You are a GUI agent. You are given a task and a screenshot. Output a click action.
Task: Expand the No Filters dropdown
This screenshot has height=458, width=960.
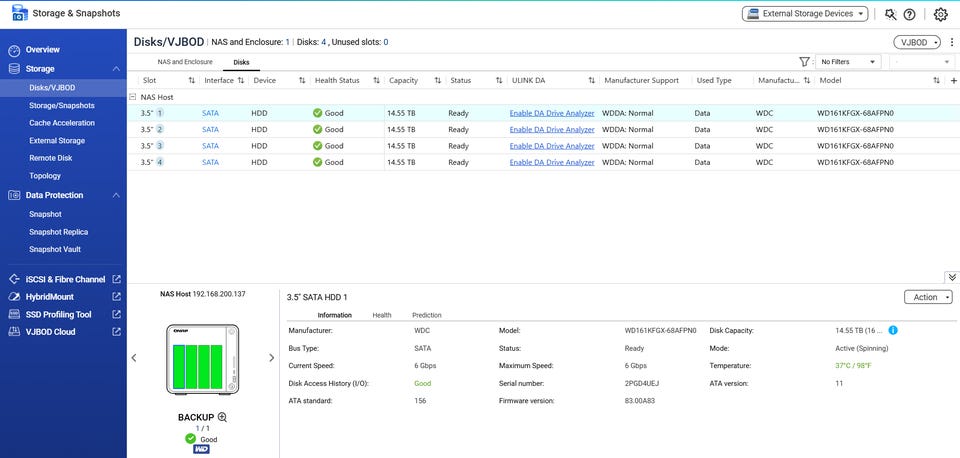point(848,62)
